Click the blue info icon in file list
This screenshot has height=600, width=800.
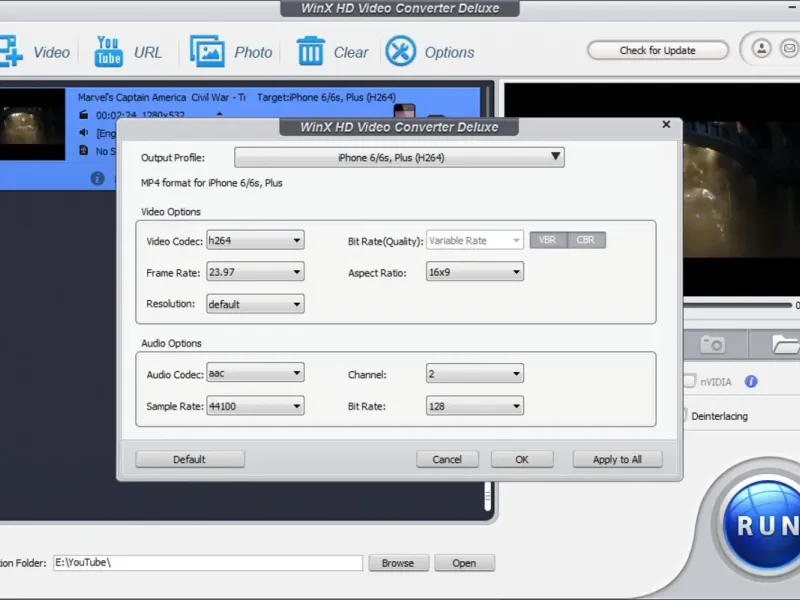coord(97,178)
